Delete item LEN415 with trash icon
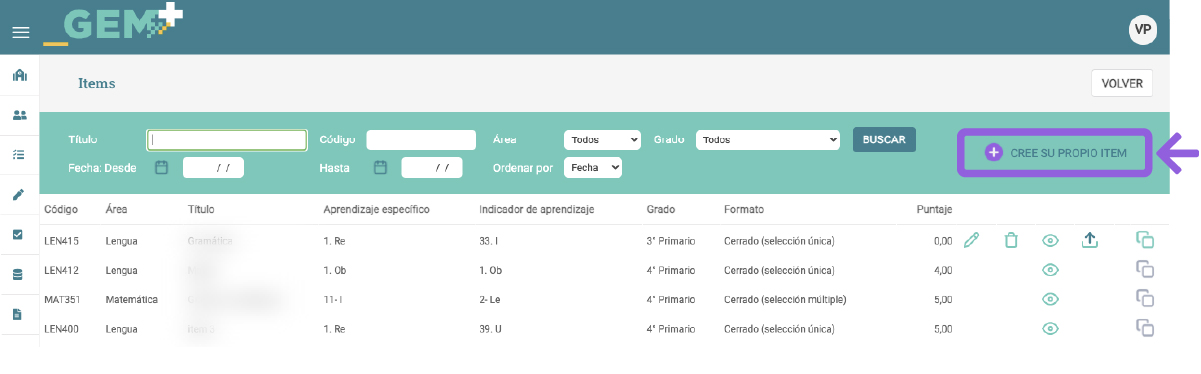 click(1011, 240)
